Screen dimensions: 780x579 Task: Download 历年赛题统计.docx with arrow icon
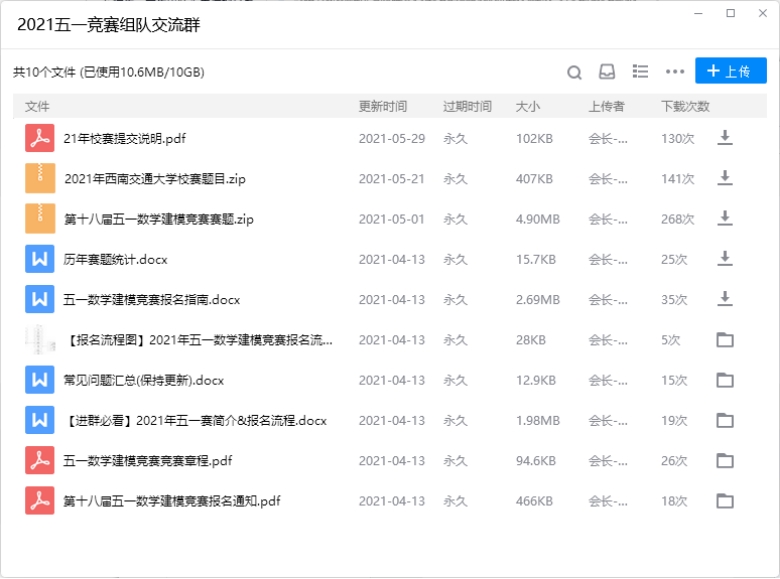725,259
